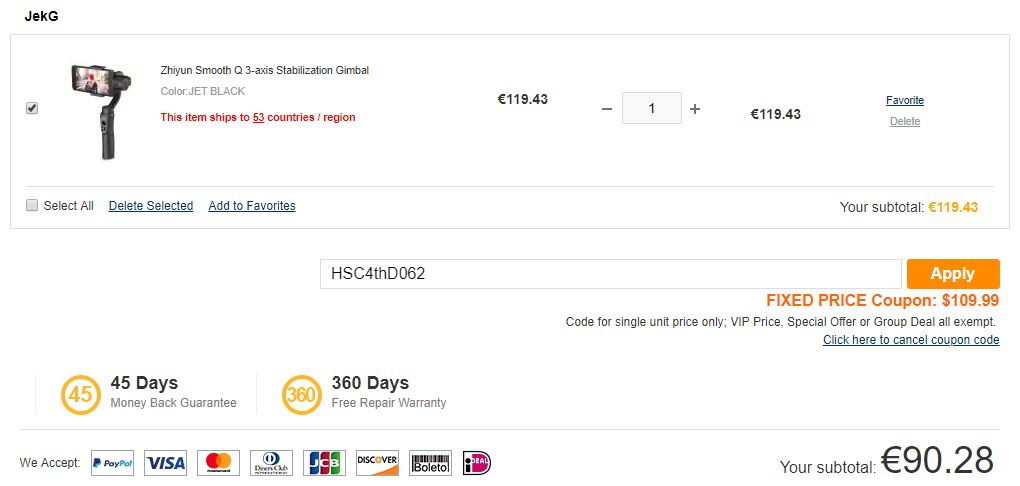This screenshot has width=1020, height=486.
Task: Click the Apply coupon button
Action: (953, 274)
